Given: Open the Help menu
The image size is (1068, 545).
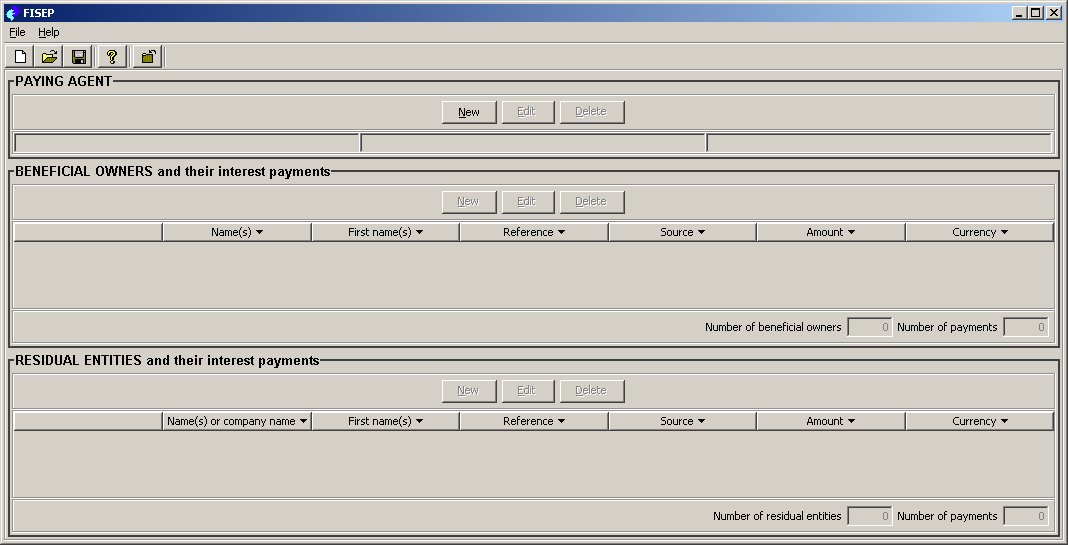Looking at the screenshot, I should click(x=49, y=32).
